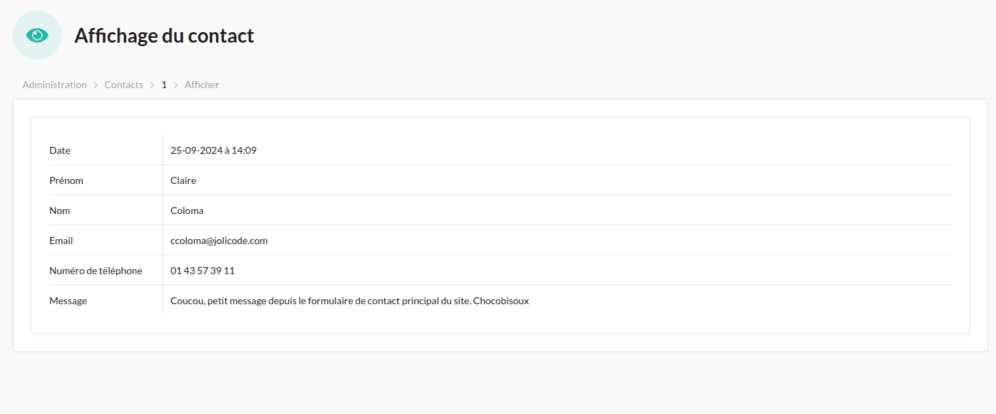The height and width of the screenshot is (414, 996).
Task: Select the first name value Claire
Action: click(184, 180)
